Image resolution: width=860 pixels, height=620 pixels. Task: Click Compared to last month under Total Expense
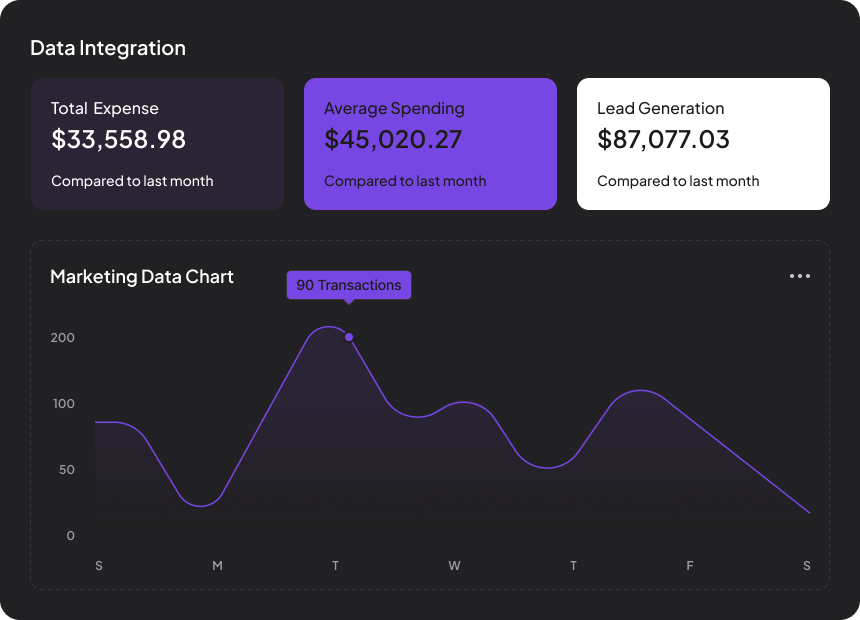(x=132, y=181)
